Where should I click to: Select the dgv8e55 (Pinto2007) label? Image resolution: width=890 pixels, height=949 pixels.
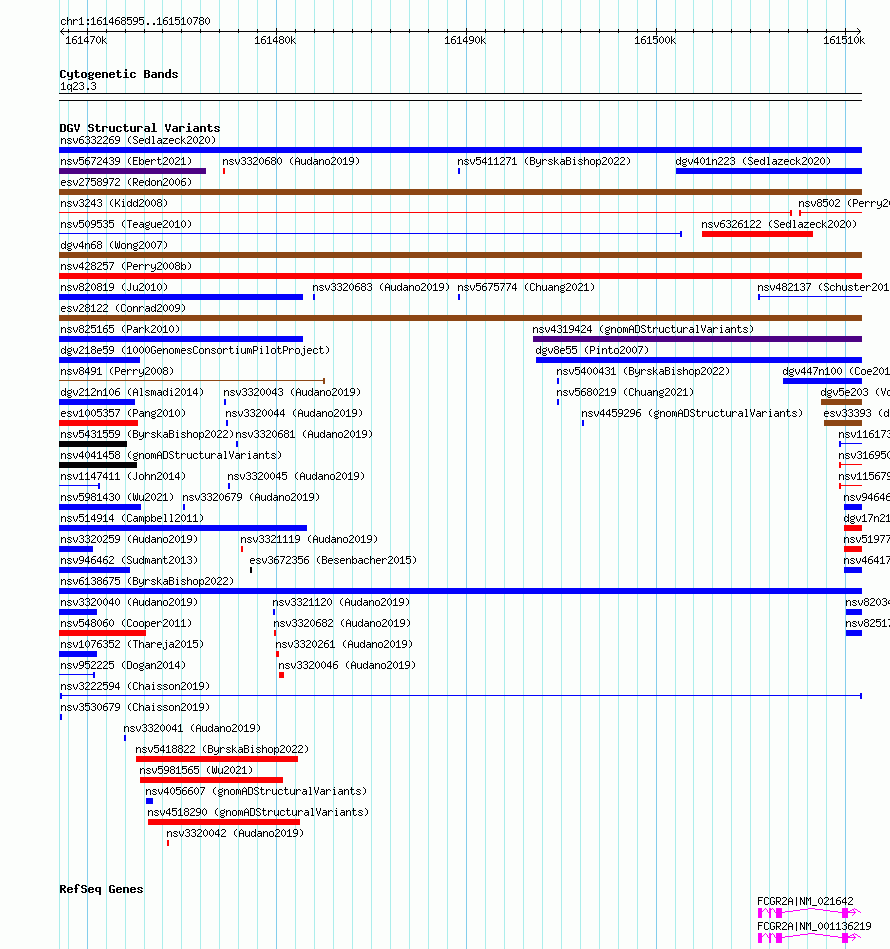(x=592, y=350)
